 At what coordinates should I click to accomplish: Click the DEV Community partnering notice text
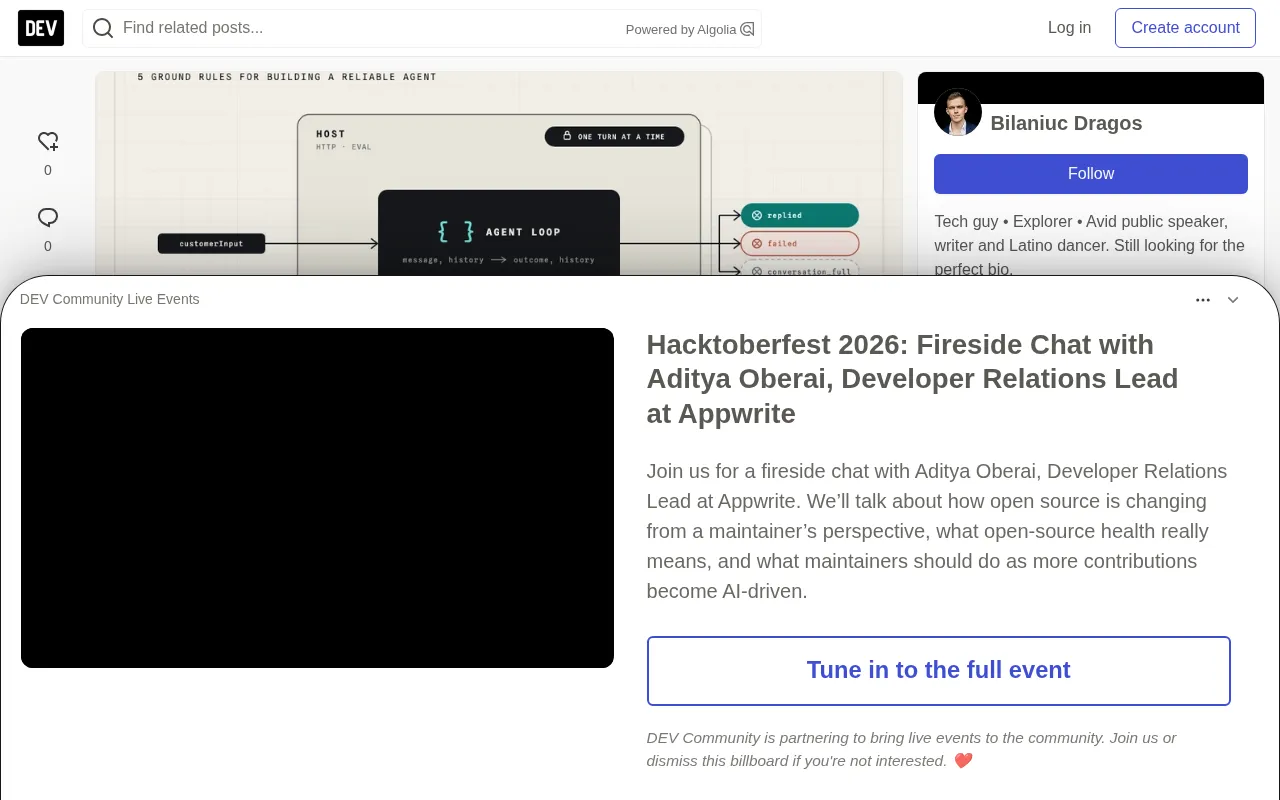tap(911, 749)
